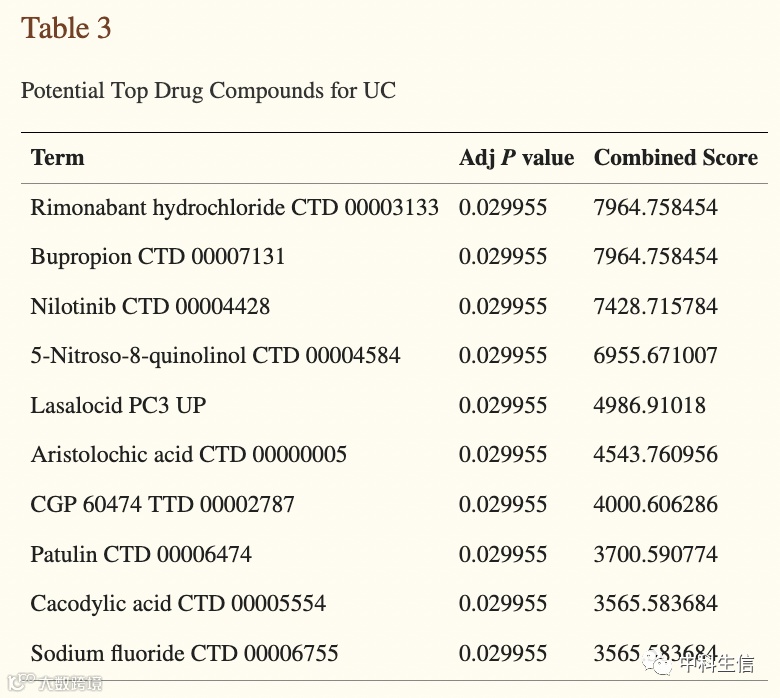Select the Rimonabant hydrochloride row term

tap(234, 208)
